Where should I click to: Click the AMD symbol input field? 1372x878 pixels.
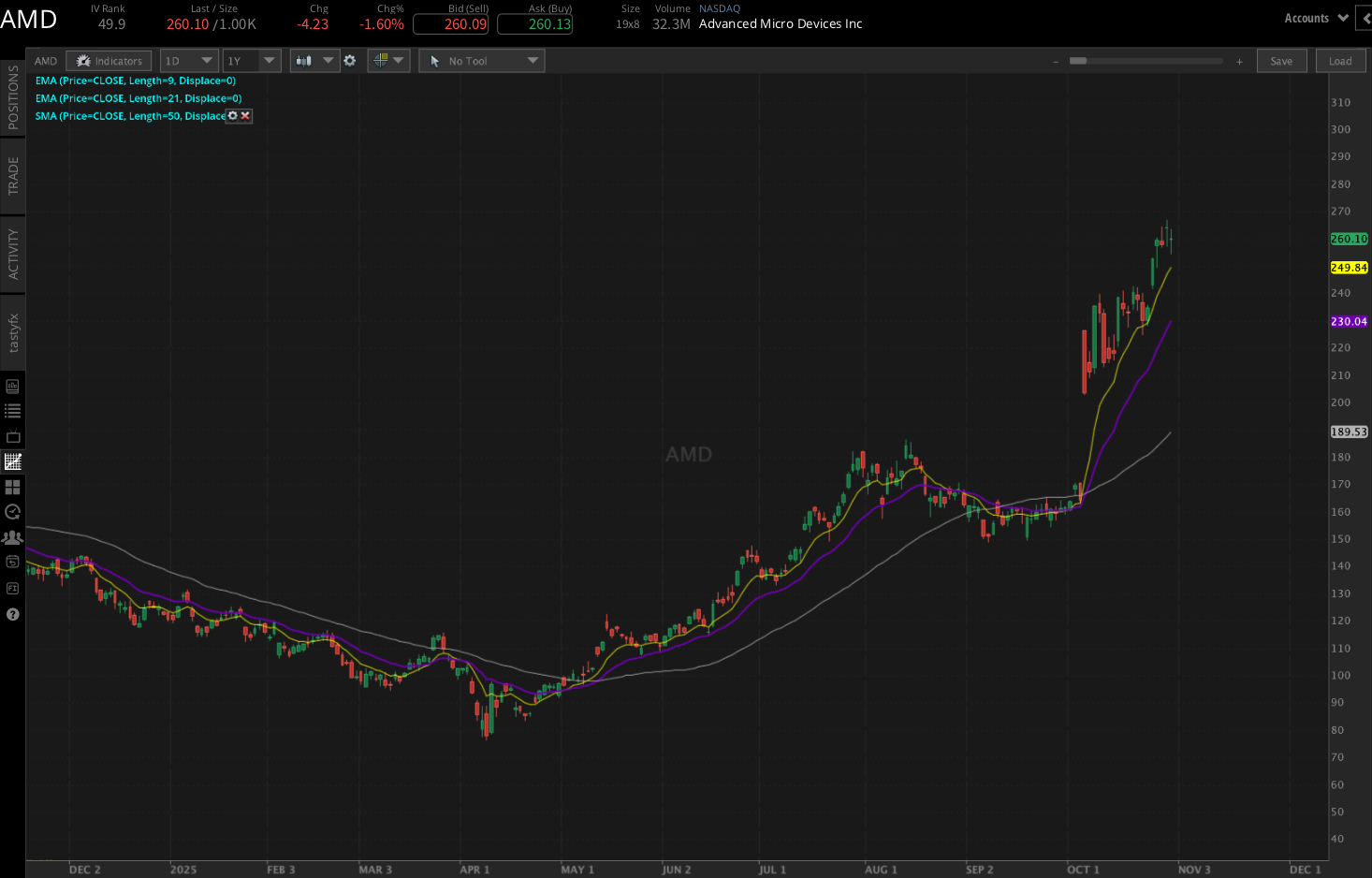pos(45,60)
